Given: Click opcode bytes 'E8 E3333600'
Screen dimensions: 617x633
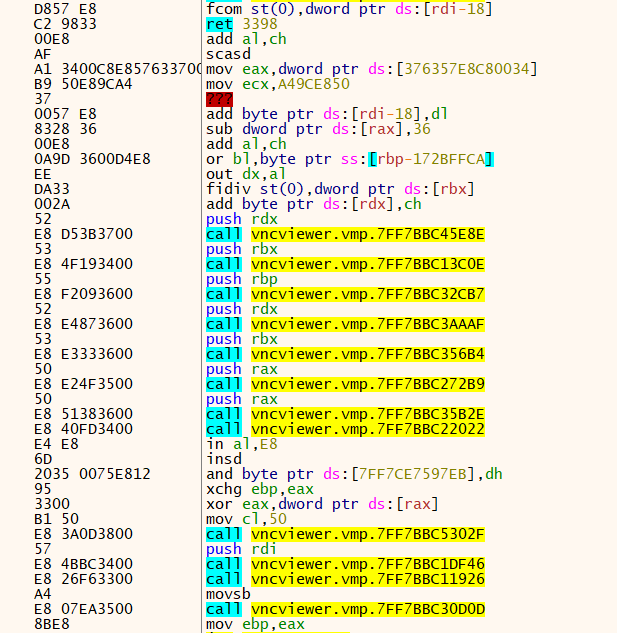Looking at the screenshot, I should pyautogui.click(x=83, y=354).
